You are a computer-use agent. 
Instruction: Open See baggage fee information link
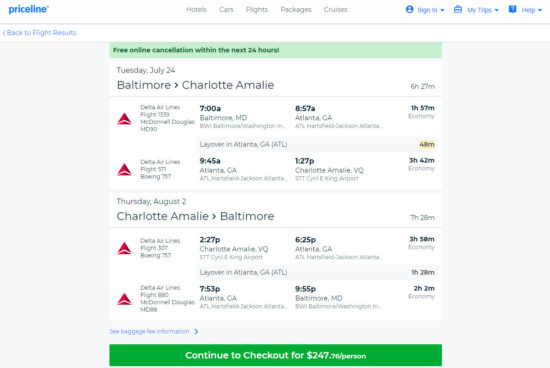pos(154,332)
